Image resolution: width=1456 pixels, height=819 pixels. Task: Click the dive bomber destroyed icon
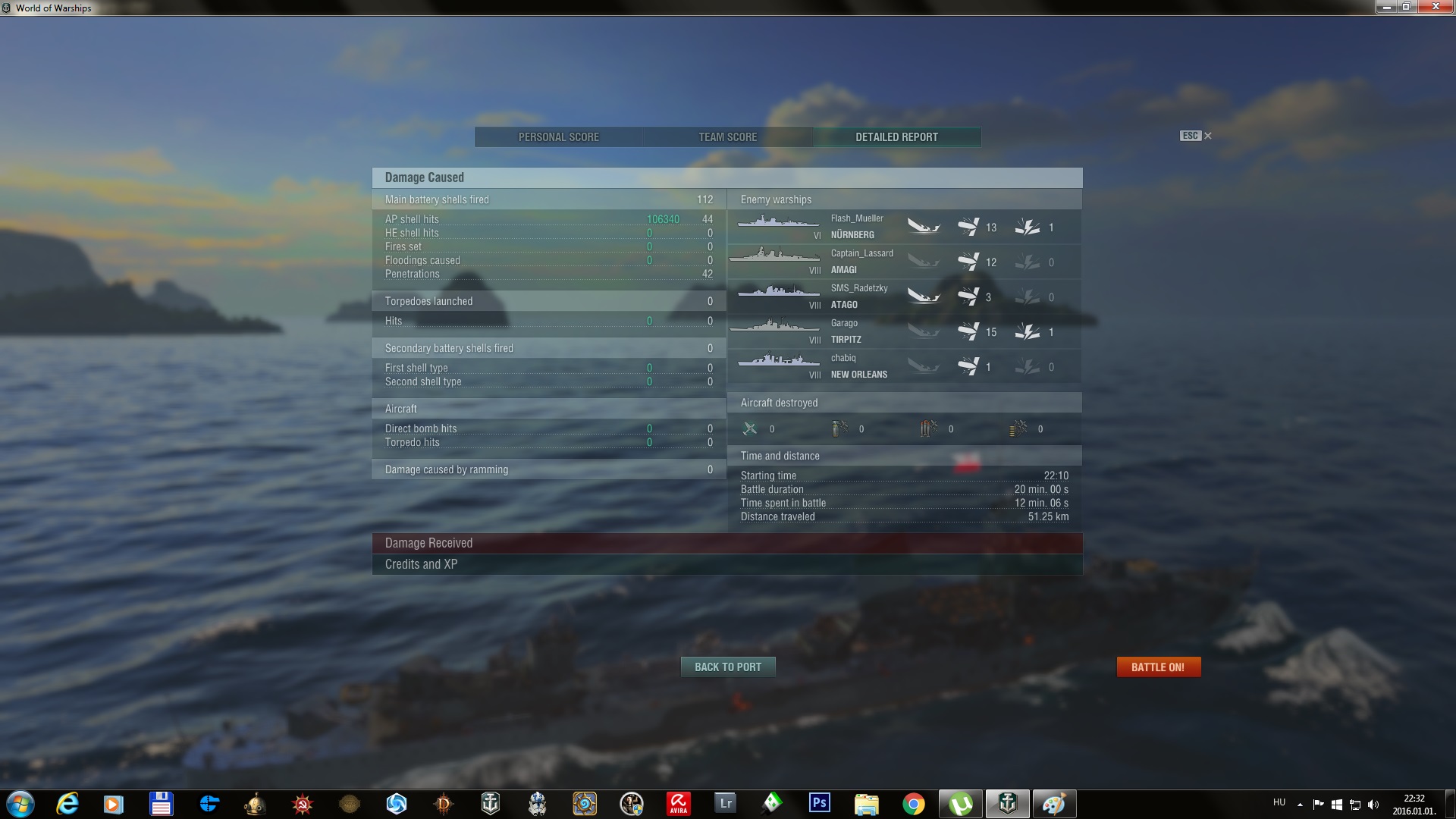click(928, 428)
